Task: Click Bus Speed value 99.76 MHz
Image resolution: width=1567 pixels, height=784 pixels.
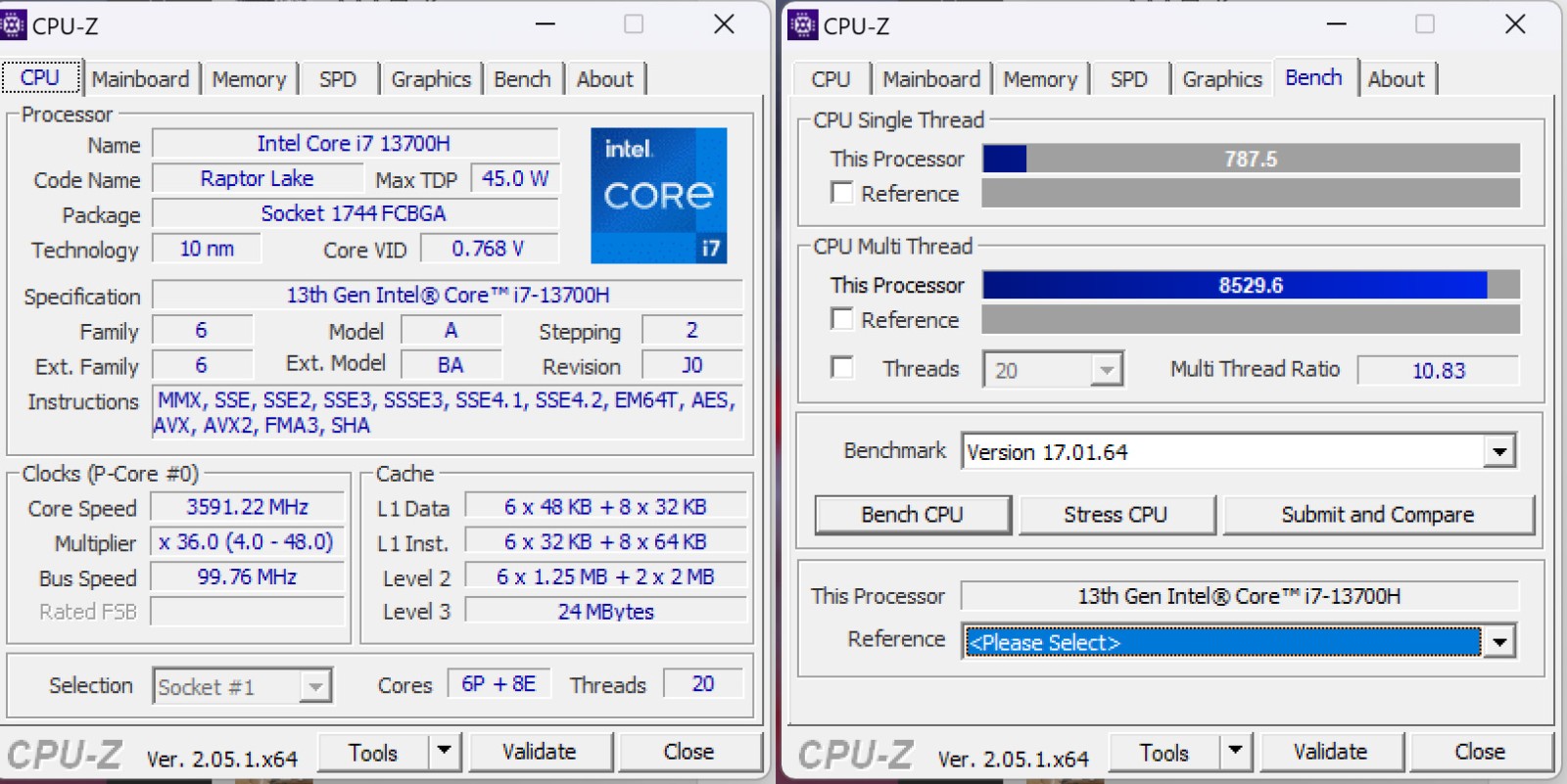Action: [x=247, y=577]
